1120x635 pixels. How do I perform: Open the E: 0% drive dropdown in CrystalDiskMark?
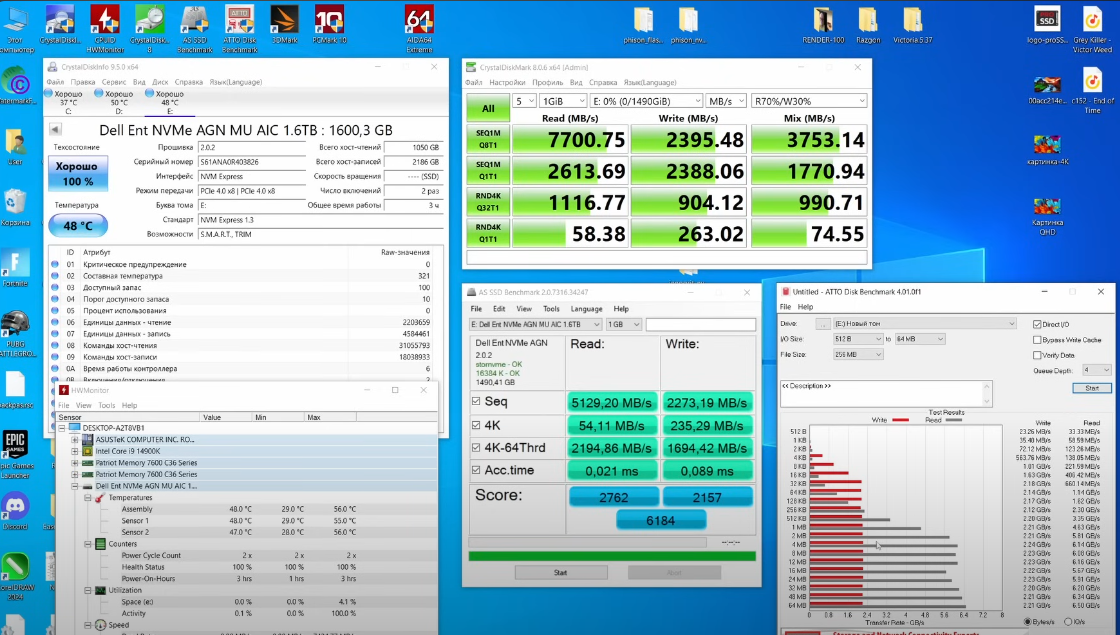(x=646, y=101)
